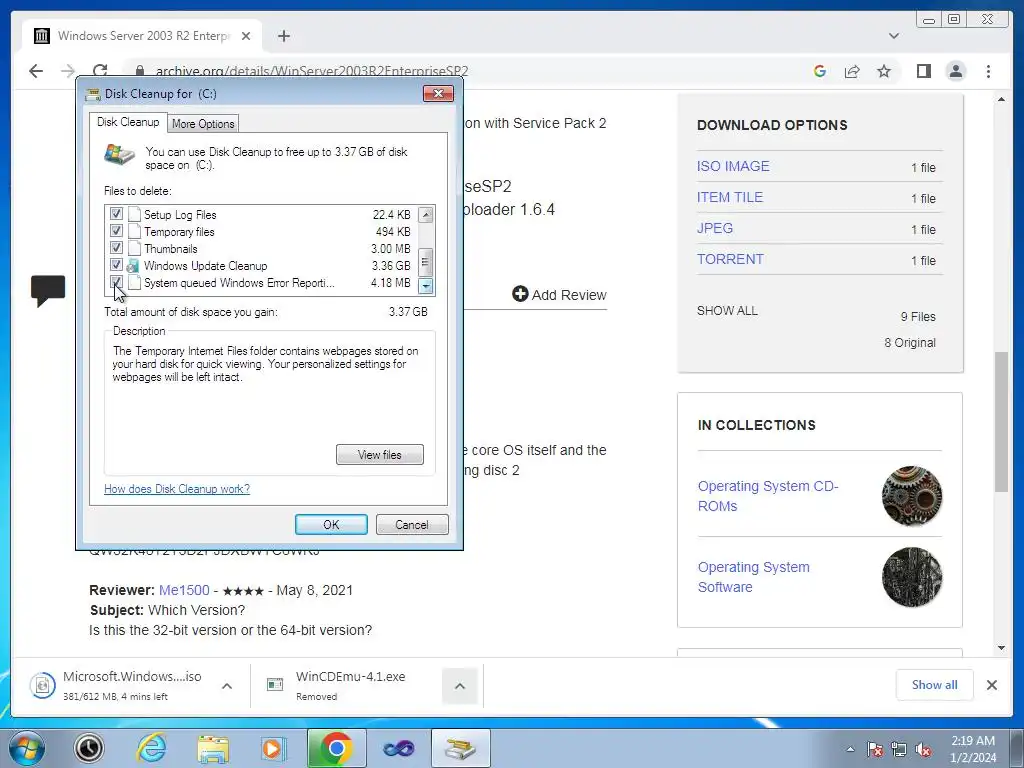Uncheck Windows Update Cleanup checkbox
Image resolution: width=1024 pixels, height=768 pixels.
pos(116,264)
